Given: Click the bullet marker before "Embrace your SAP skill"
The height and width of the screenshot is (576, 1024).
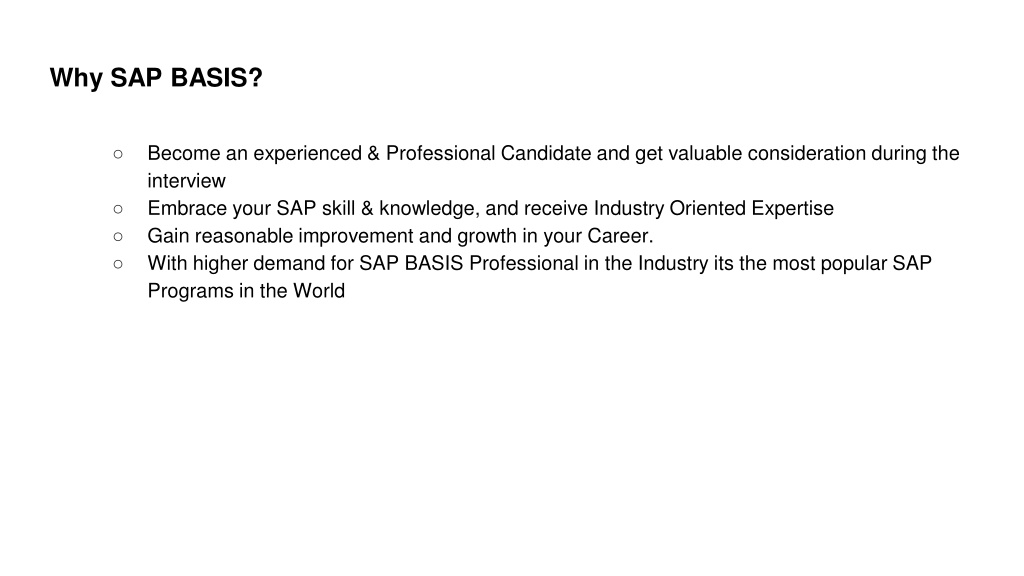Looking at the screenshot, I should coord(118,209).
